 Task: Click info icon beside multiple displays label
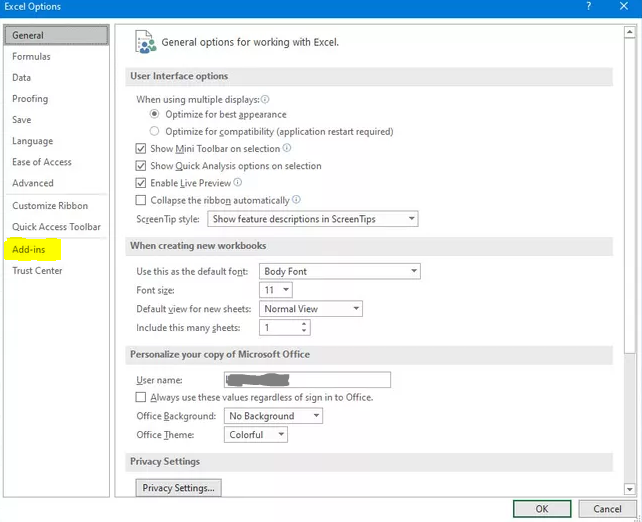click(x=265, y=99)
